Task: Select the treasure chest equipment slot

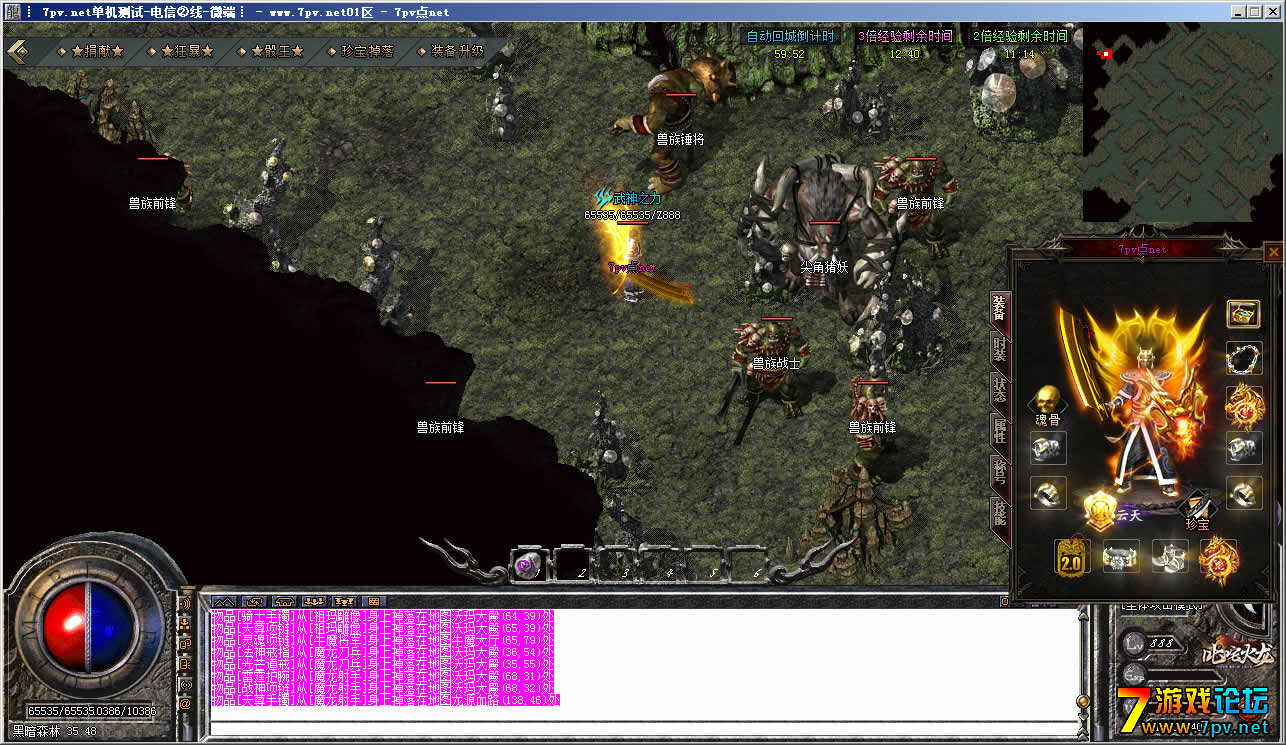Action: [1244, 313]
